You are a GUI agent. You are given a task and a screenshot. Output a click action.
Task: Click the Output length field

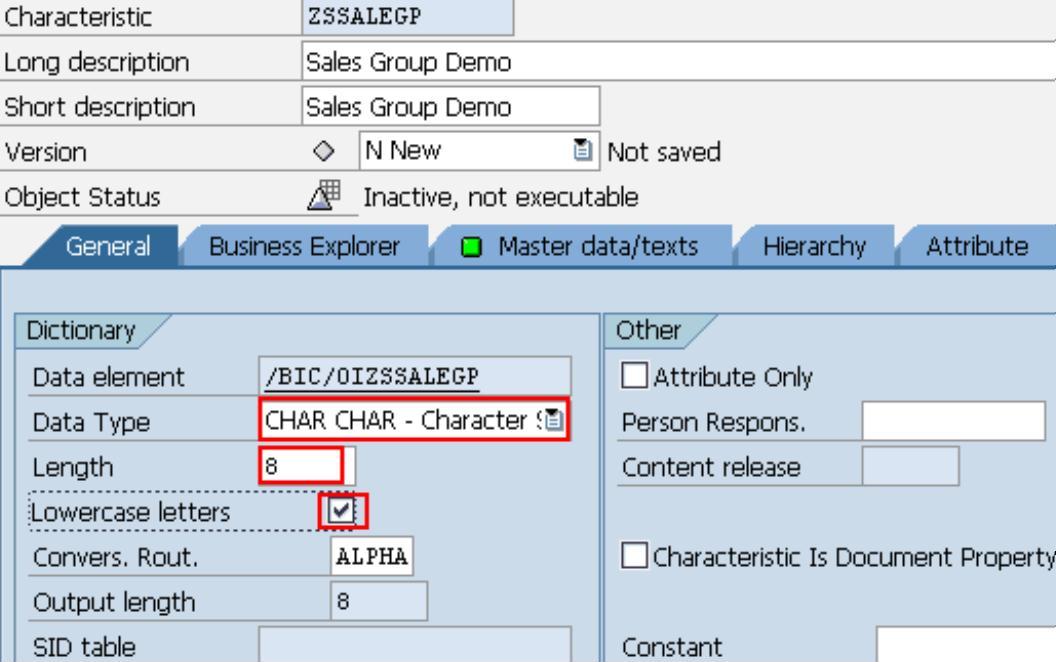click(378, 601)
